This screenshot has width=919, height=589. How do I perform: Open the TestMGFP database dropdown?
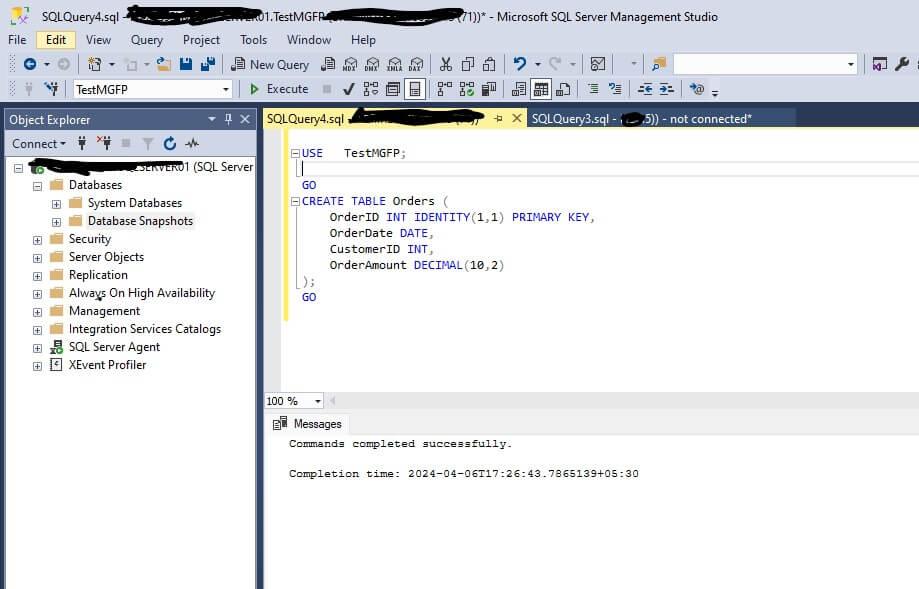226,89
